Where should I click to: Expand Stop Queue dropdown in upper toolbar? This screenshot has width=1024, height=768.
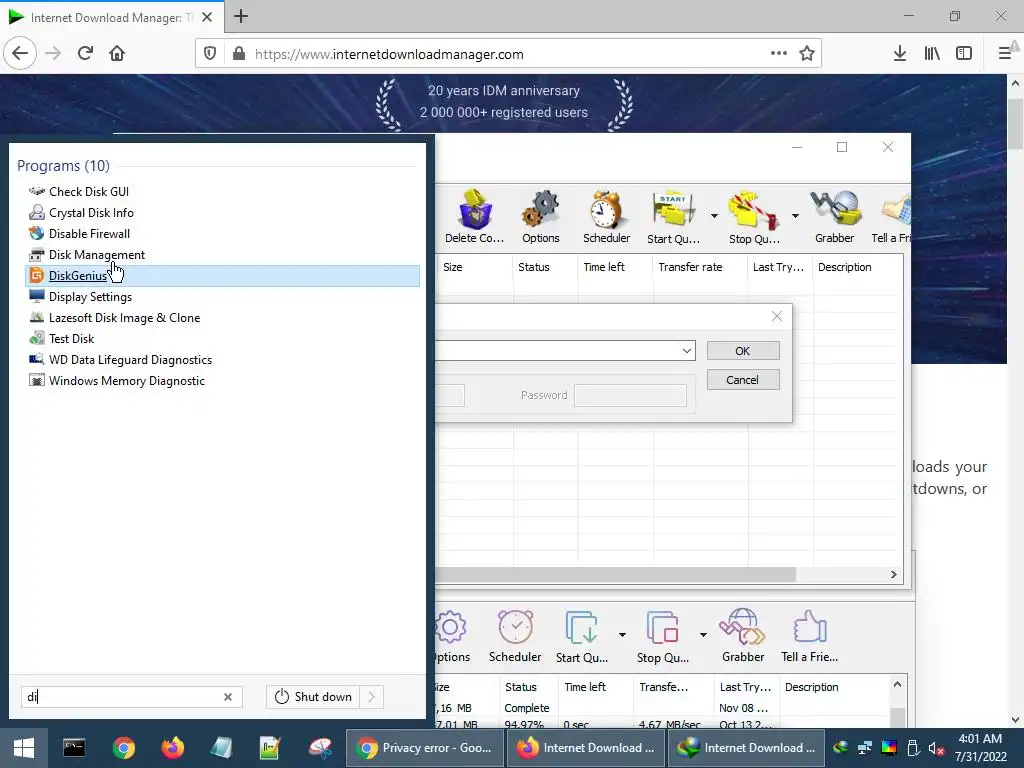tap(795, 216)
